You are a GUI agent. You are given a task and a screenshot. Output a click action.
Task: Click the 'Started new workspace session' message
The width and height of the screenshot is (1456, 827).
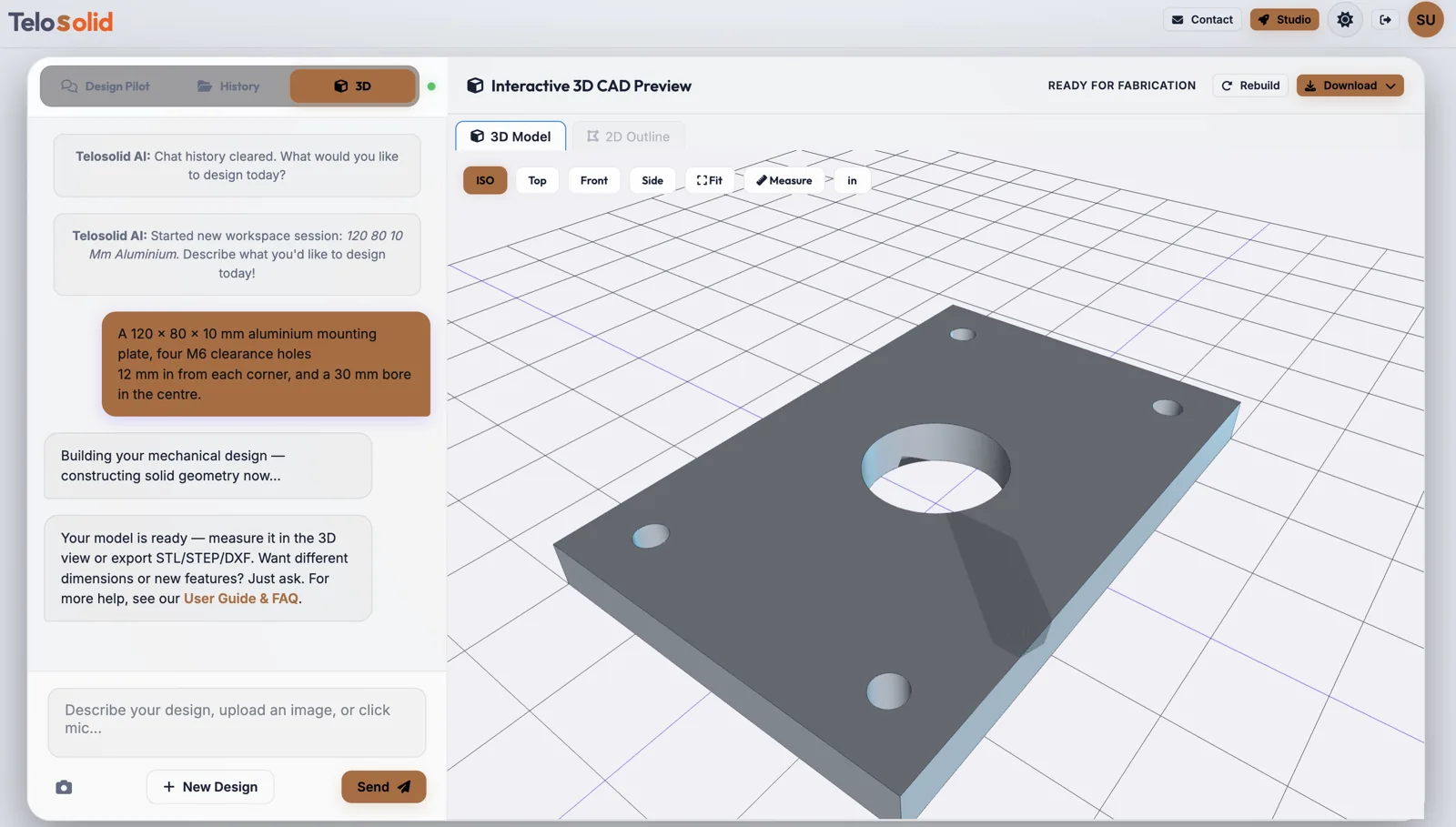[x=237, y=255]
